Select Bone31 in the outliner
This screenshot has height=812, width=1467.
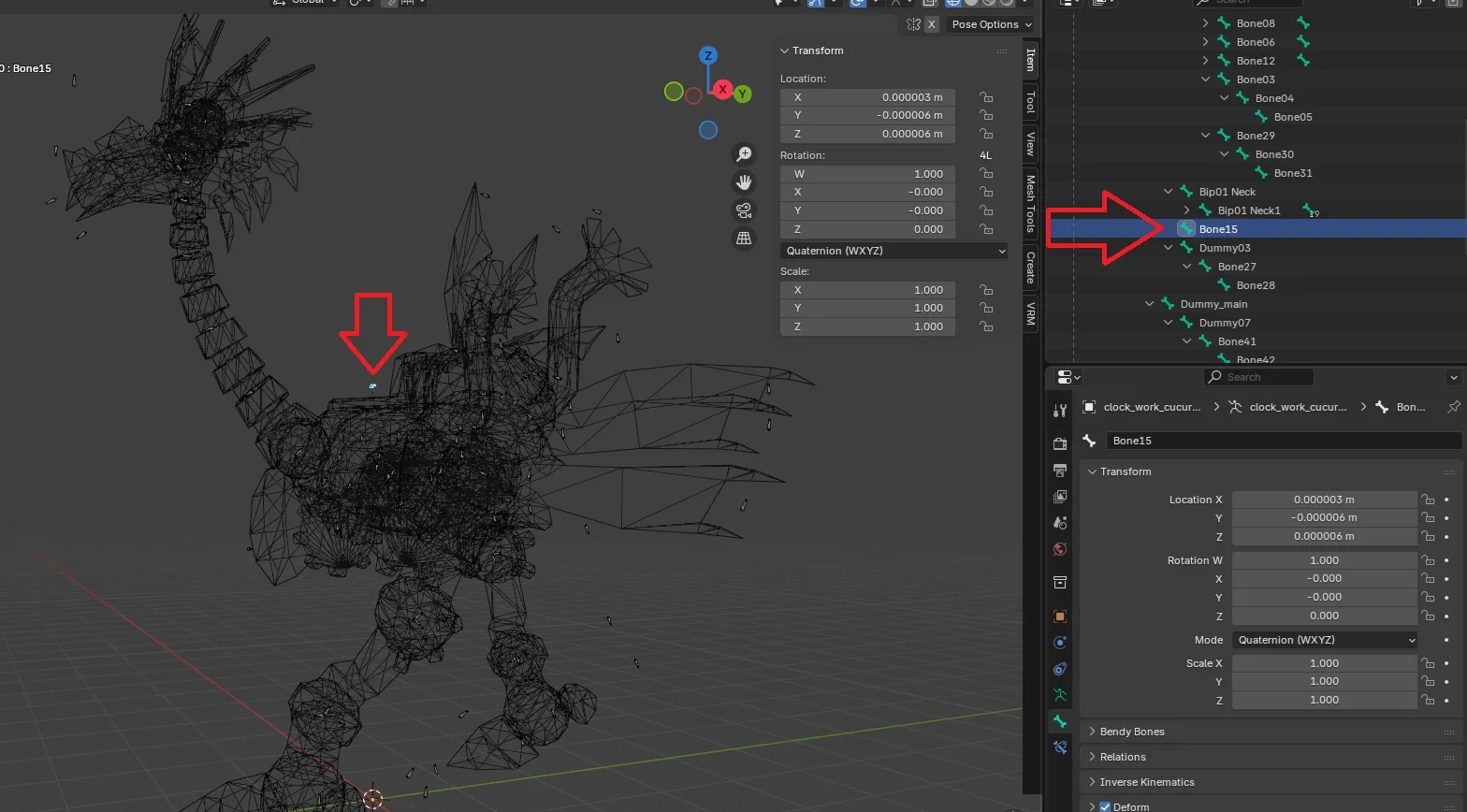[x=1293, y=173]
